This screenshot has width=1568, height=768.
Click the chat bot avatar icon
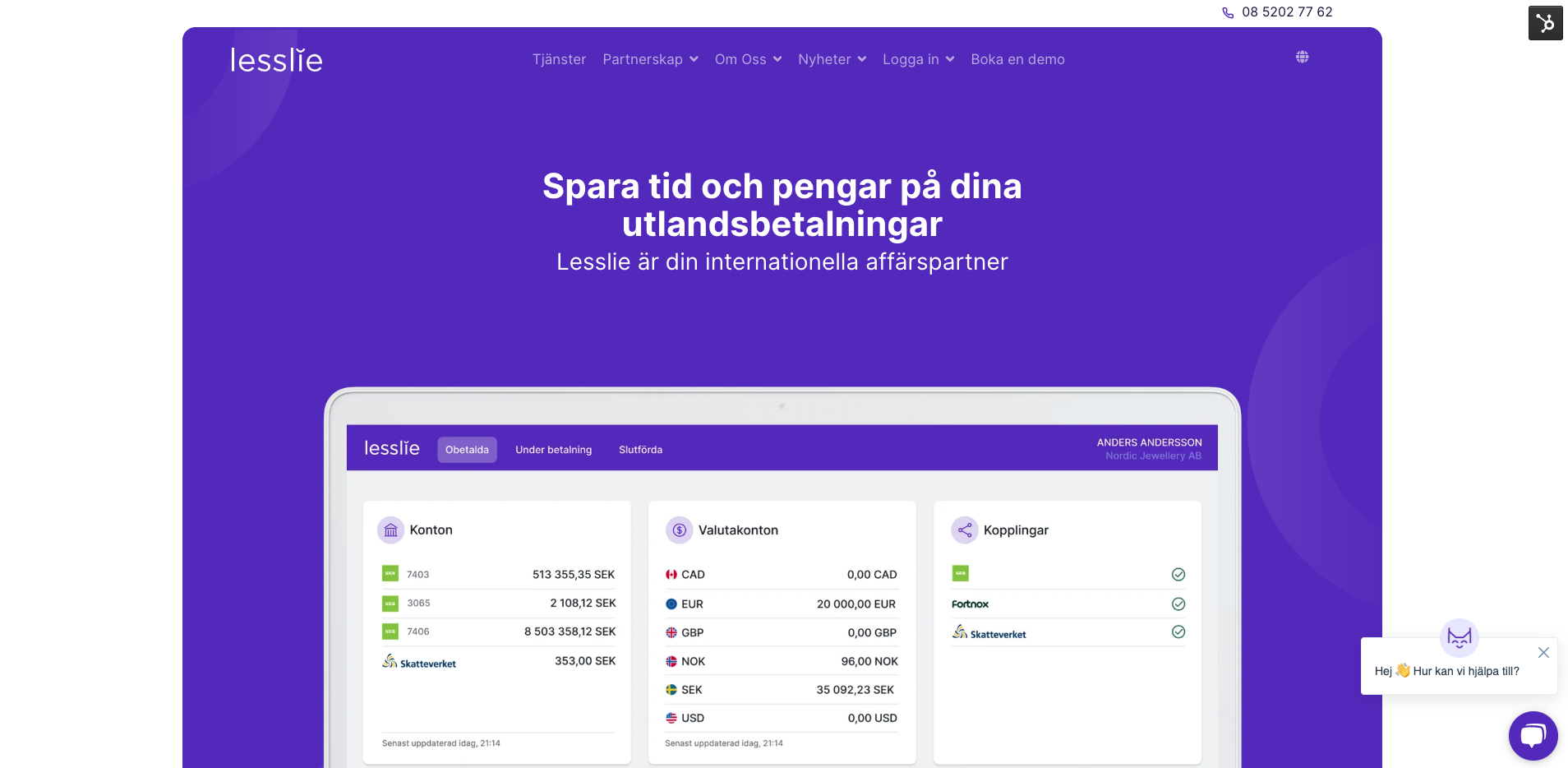point(1460,637)
